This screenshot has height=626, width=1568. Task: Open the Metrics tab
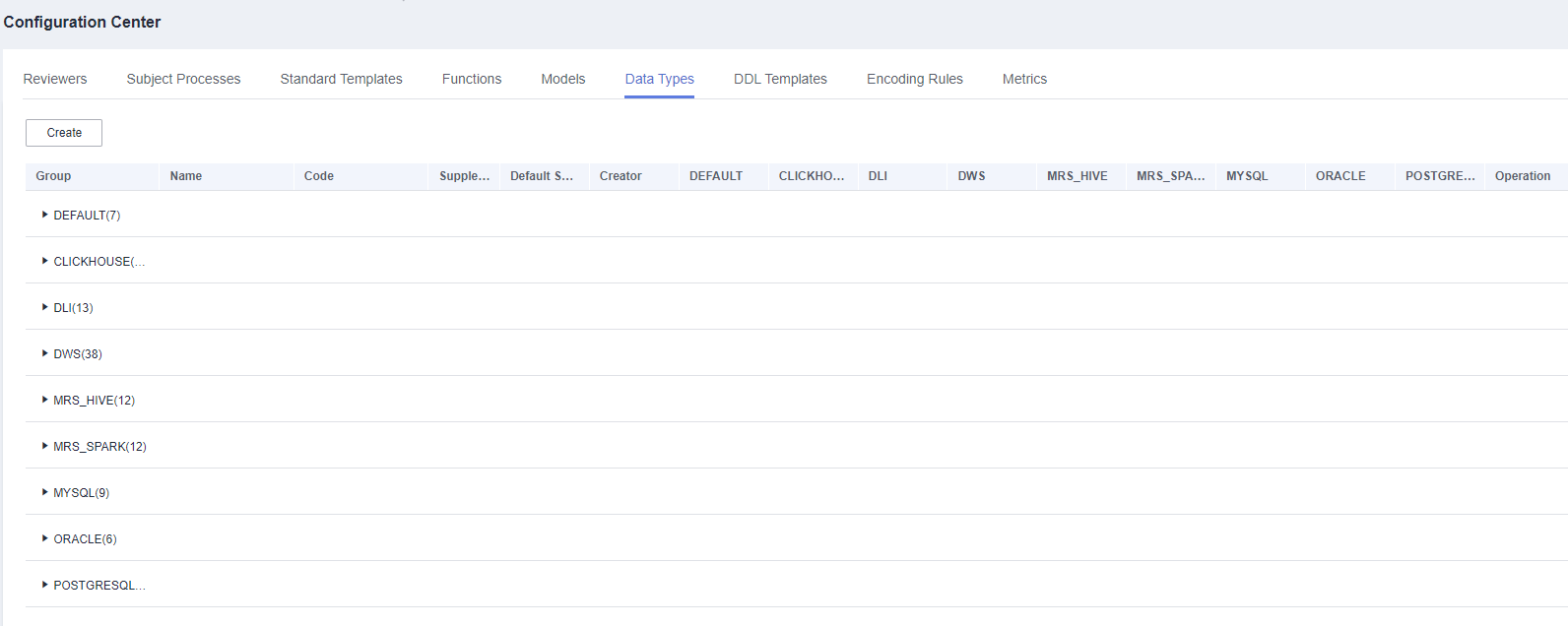(x=1024, y=79)
